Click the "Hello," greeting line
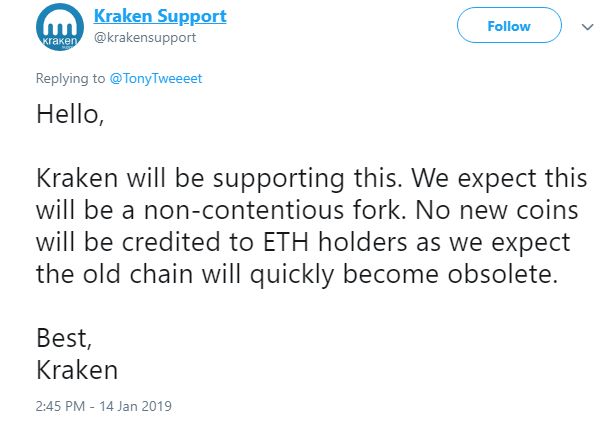Image resolution: width=609 pixels, height=427 pixels. [70, 114]
